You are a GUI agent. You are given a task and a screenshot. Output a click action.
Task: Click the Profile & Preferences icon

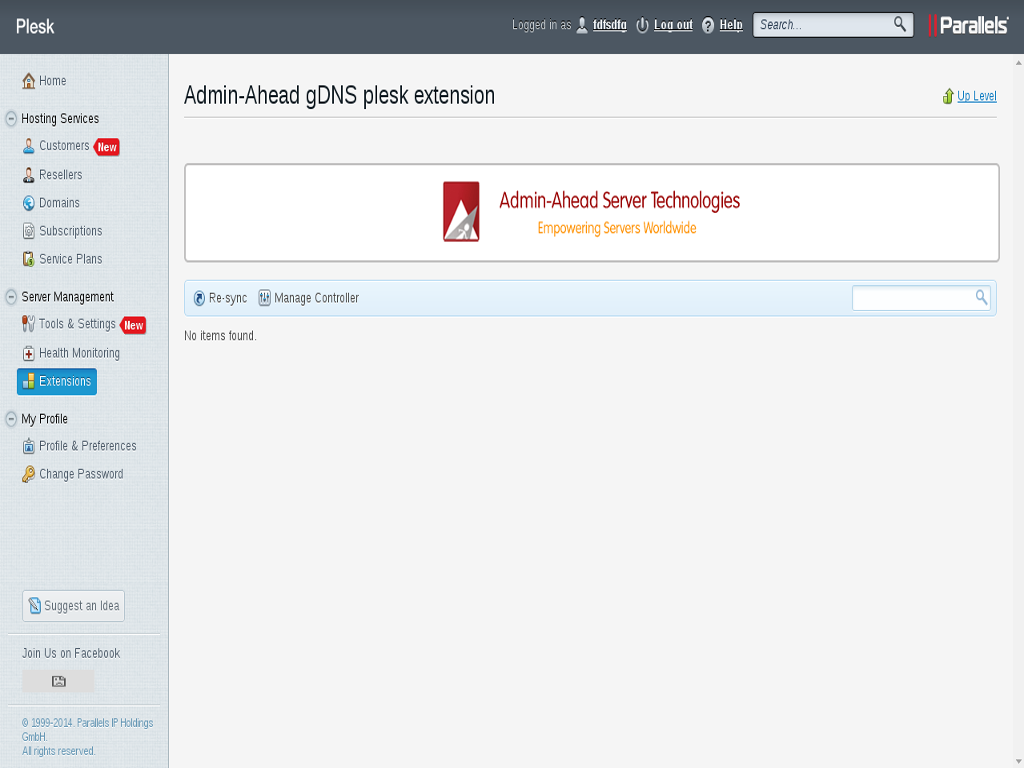pyautogui.click(x=28, y=446)
